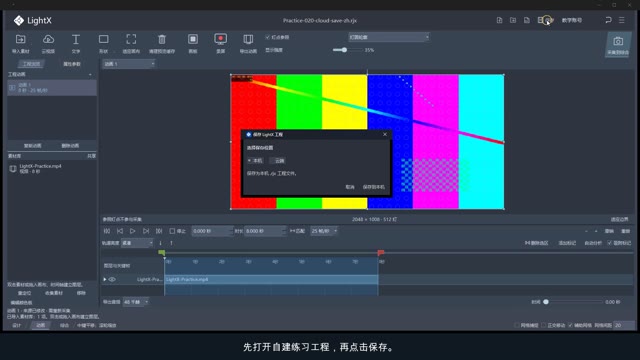Click the Import Material (导入素材) toolbar icon
Viewport: 640px width, 360px height.
click(x=20, y=40)
